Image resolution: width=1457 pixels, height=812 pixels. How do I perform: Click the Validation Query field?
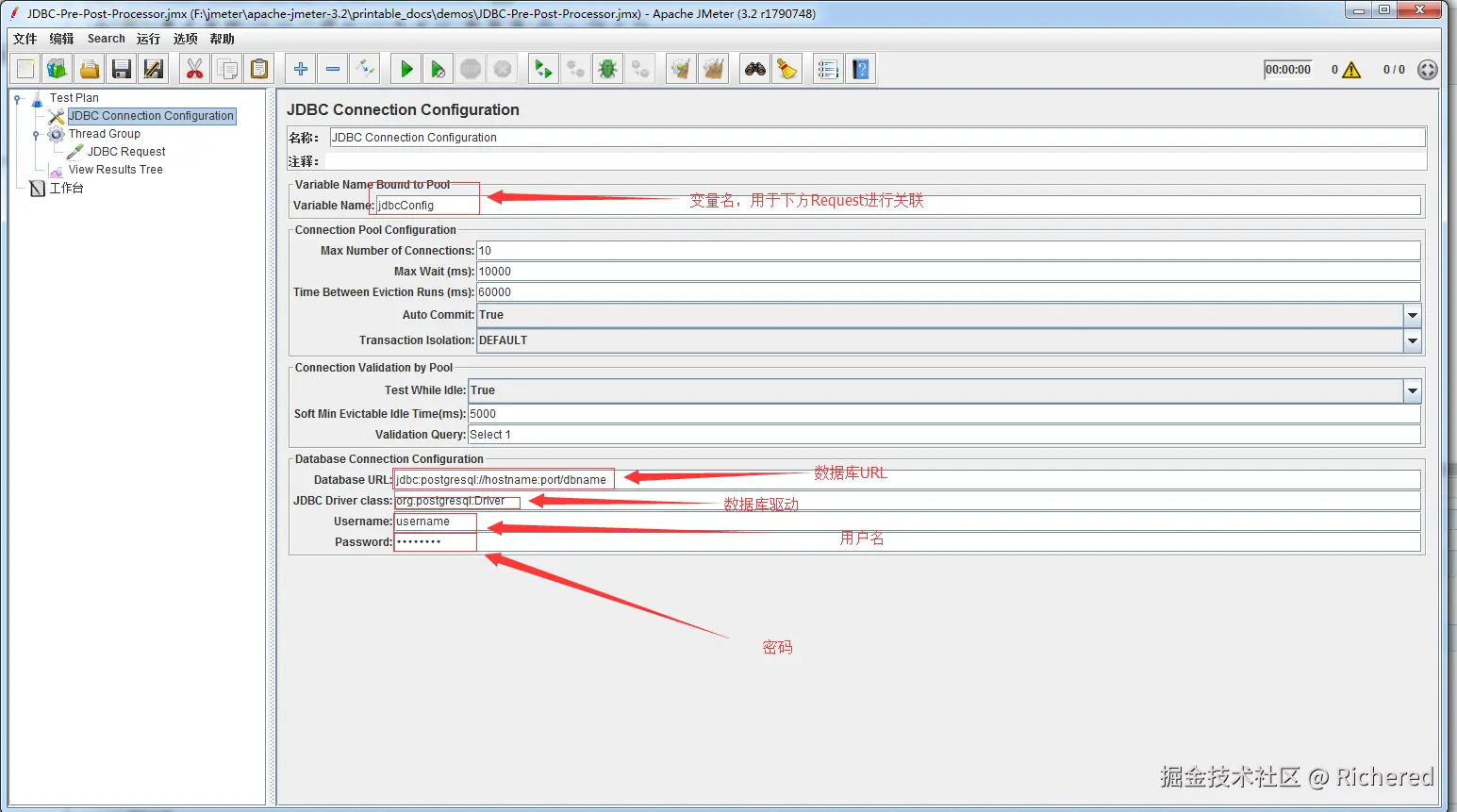(944, 435)
